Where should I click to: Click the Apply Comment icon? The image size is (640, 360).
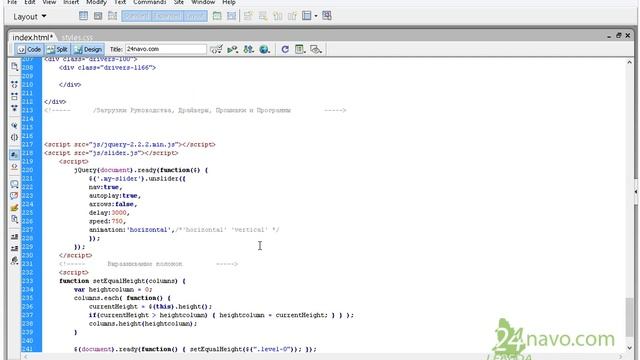(x=14, y=184)
